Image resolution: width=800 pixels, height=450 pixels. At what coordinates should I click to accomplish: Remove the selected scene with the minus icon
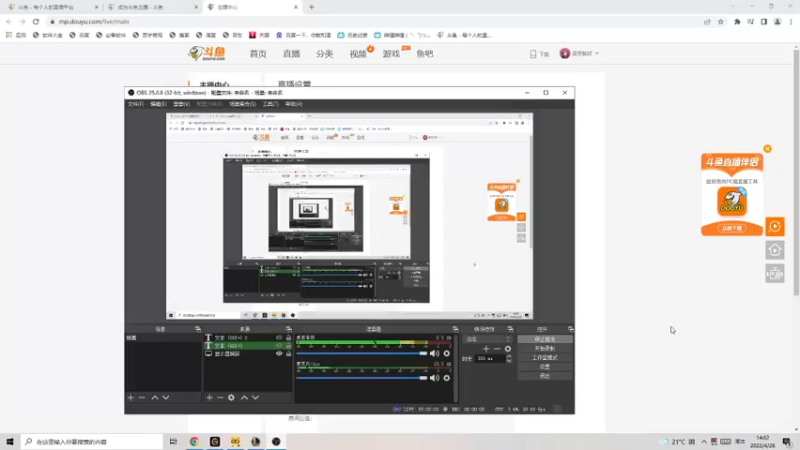tap(142, 397)
